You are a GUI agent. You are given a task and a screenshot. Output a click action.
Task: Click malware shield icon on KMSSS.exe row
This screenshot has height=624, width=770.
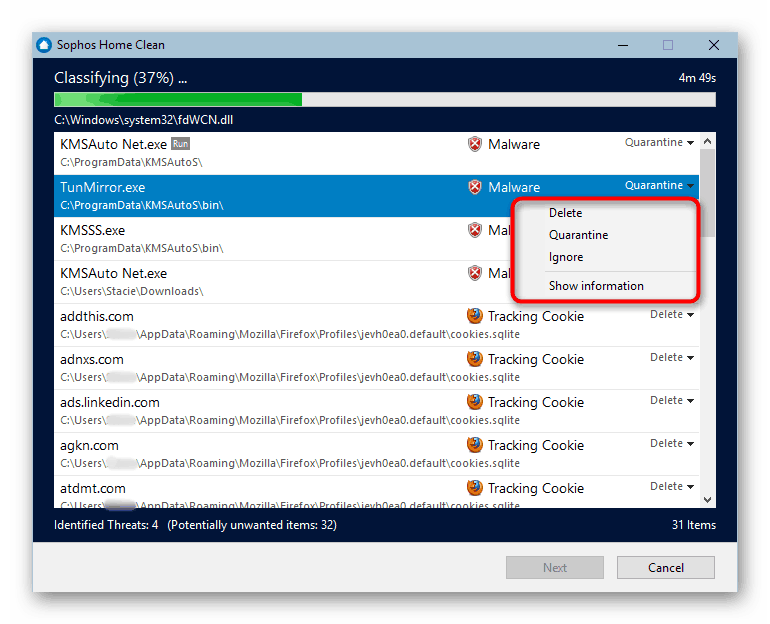point(474,230)
